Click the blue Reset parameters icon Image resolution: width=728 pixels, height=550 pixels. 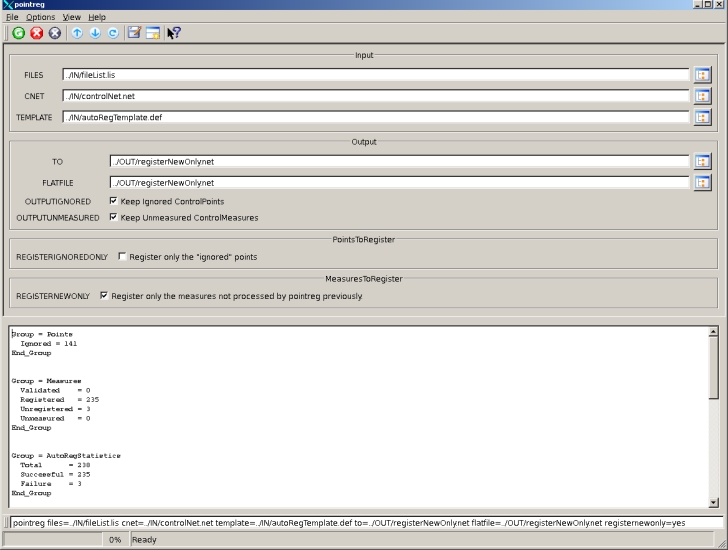pos(113,33)
